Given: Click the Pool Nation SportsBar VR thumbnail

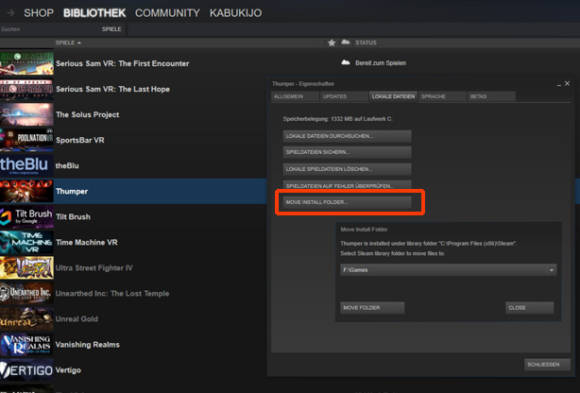Looking at the screenshot, I should point(27,140).
